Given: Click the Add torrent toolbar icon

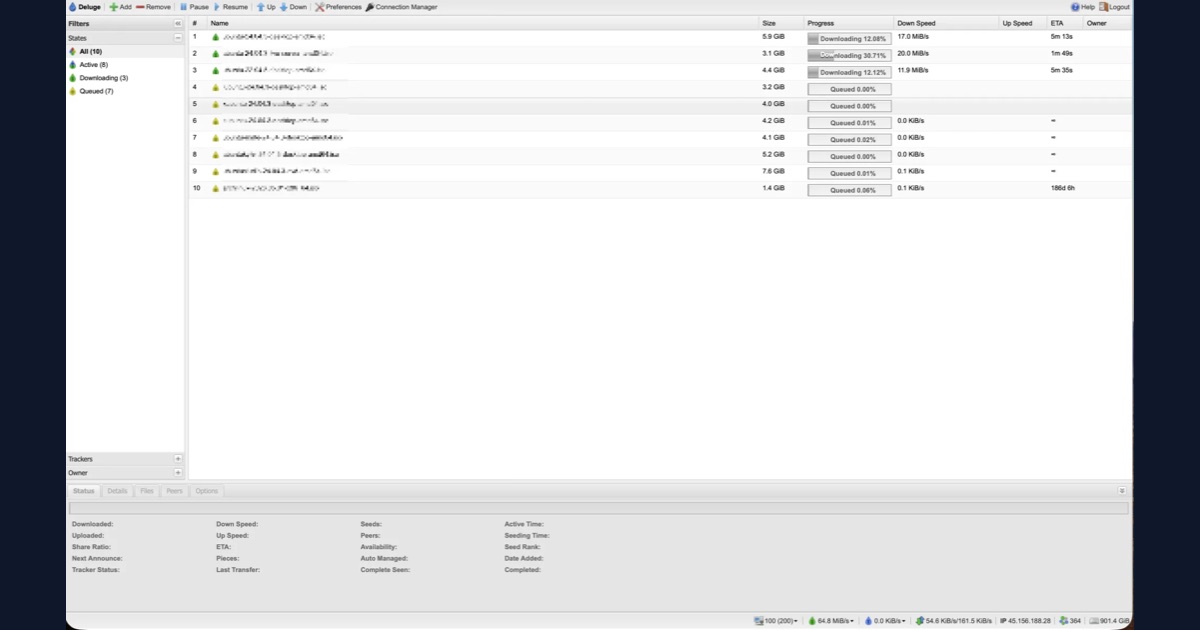Looking at the screenshot, I should (113, 7).
